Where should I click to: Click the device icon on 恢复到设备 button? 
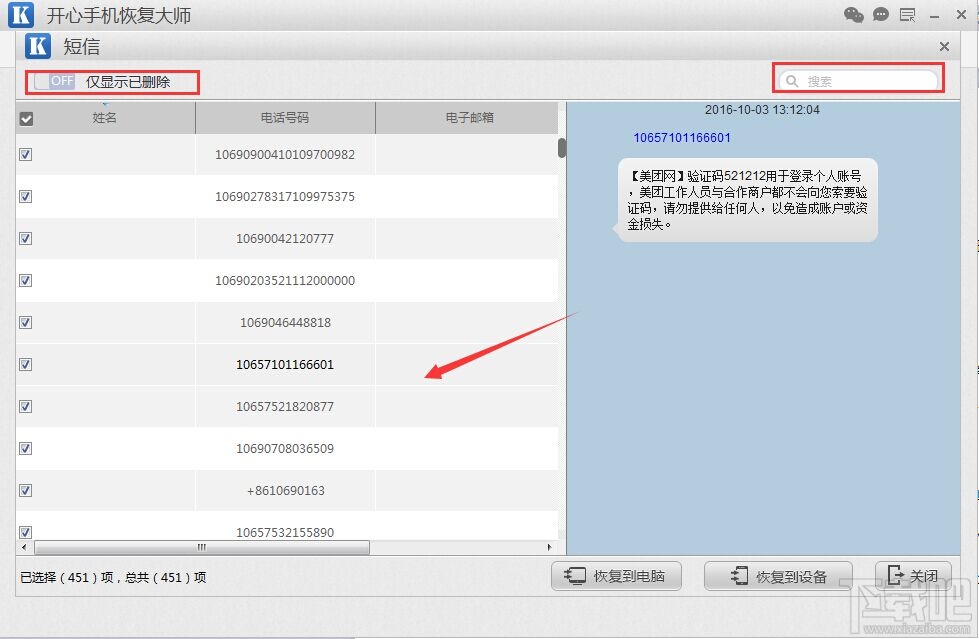[738, 576]
